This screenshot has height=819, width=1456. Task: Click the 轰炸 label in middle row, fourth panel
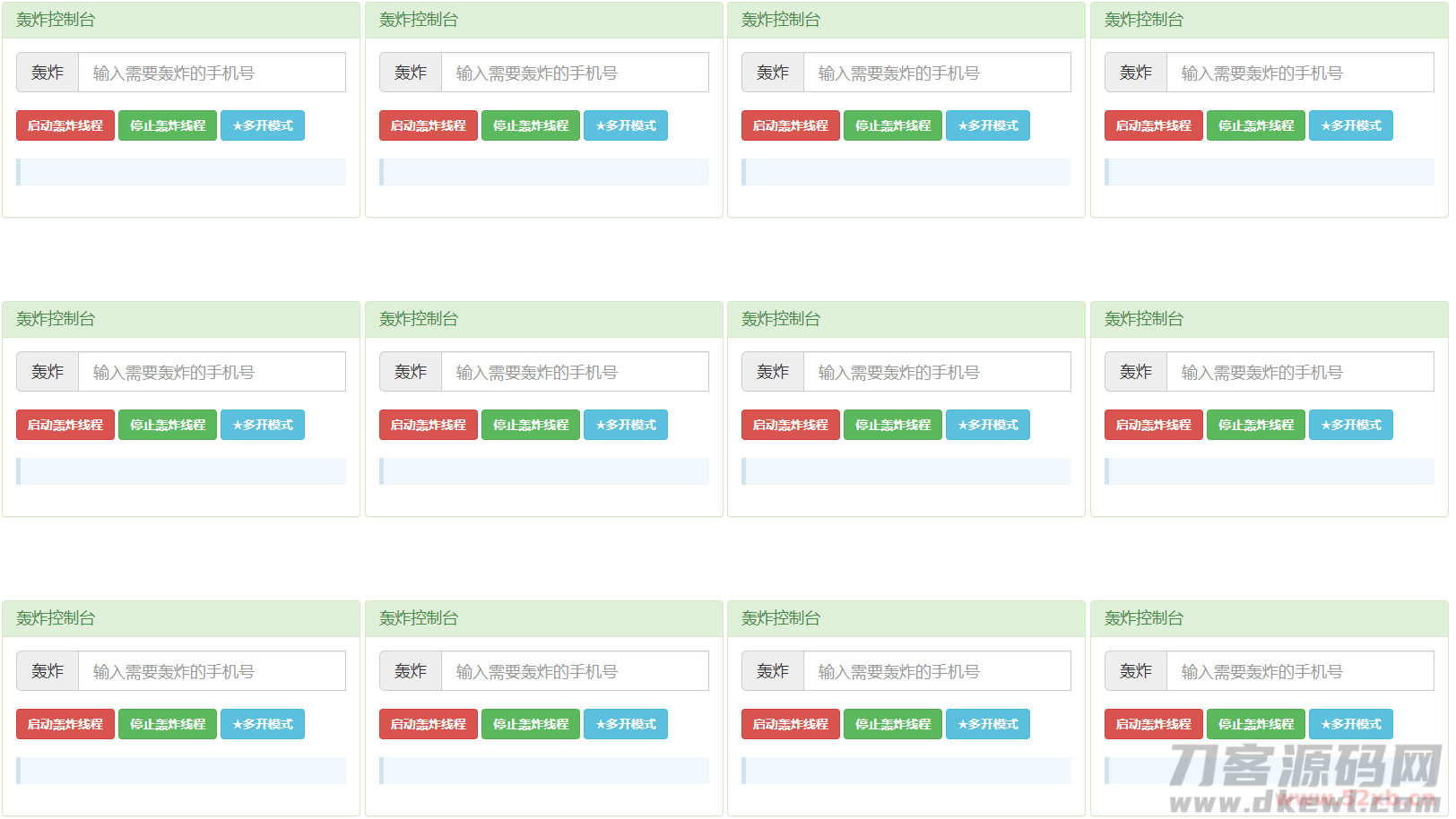point(1136,372)
